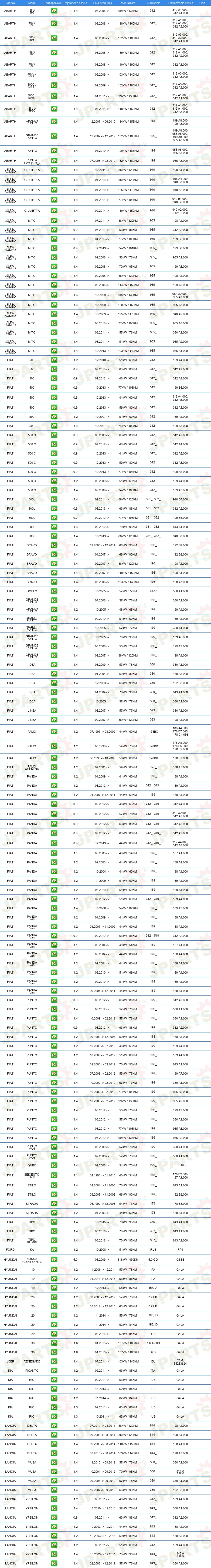Click the Marka column header
This screenshot has width=211, height=1568.
click(10, 3)
